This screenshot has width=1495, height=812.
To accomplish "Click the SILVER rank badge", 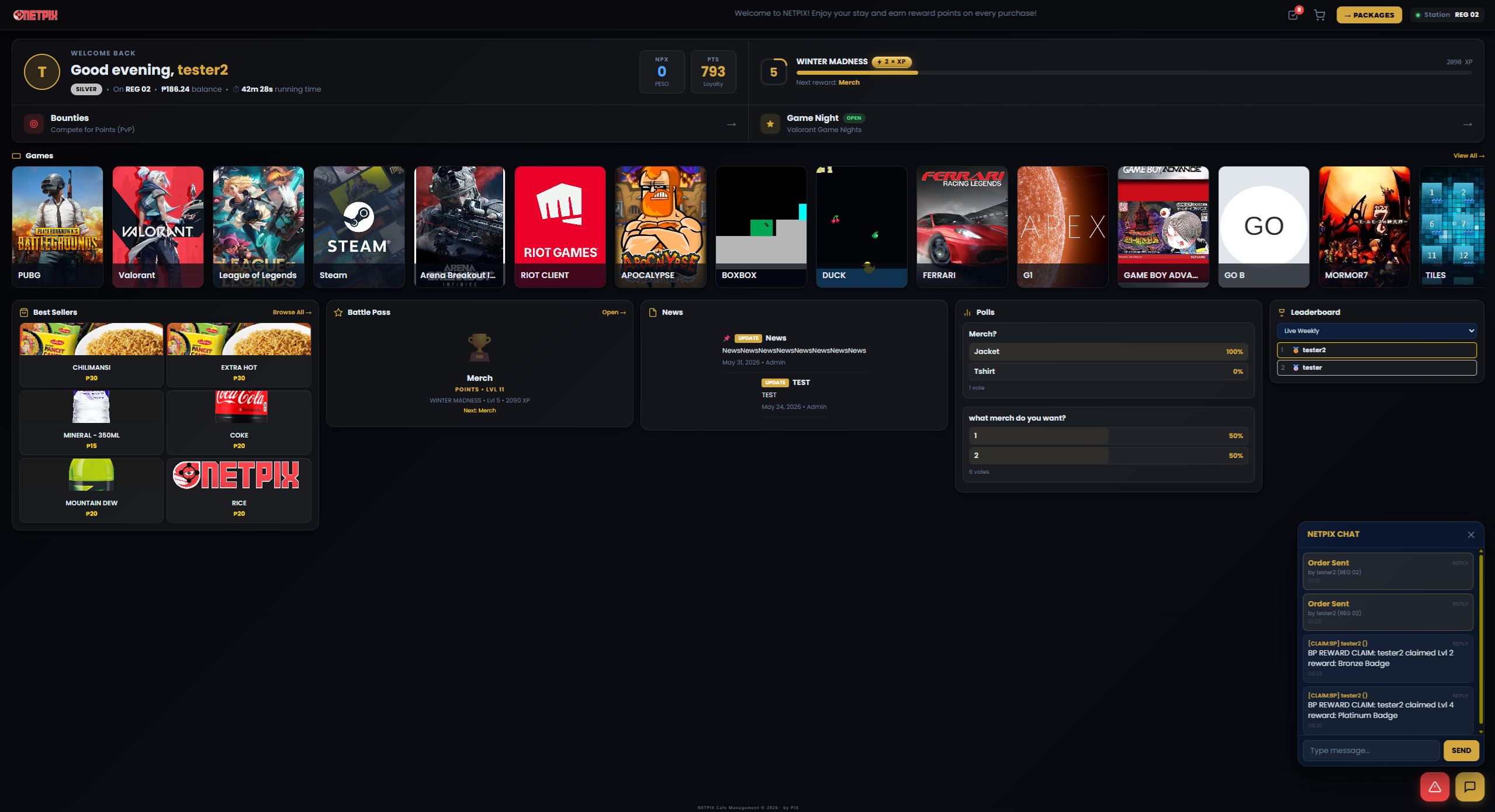I will [x=86, y=89].
